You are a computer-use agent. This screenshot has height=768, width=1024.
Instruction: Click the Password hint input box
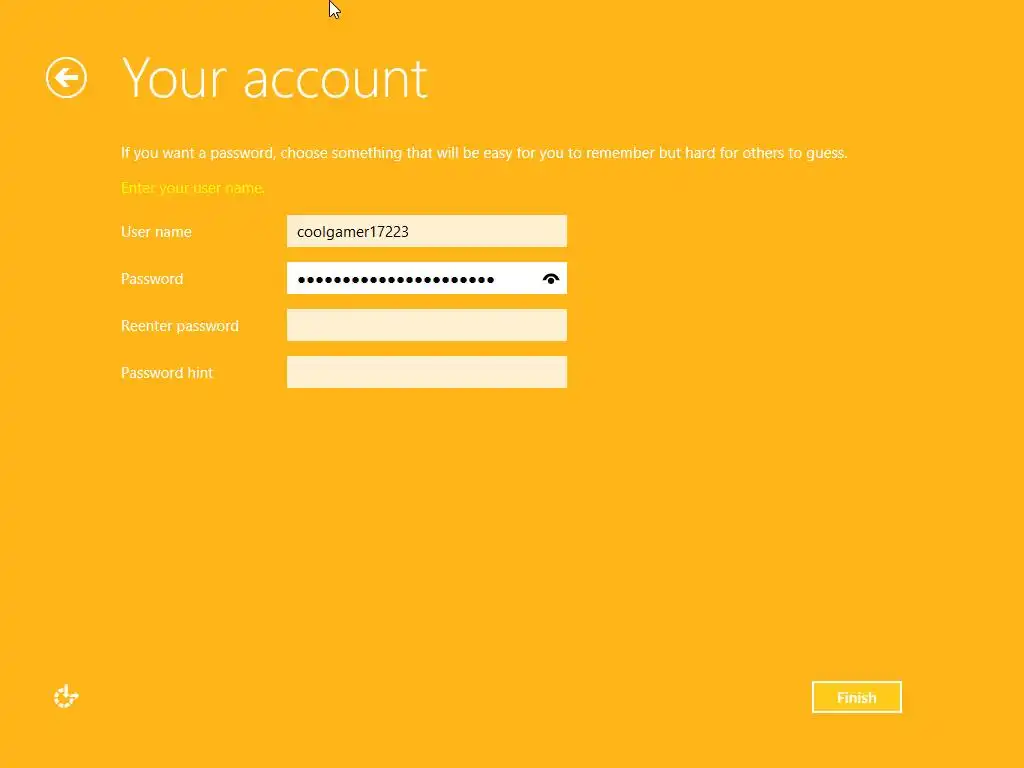426,372
